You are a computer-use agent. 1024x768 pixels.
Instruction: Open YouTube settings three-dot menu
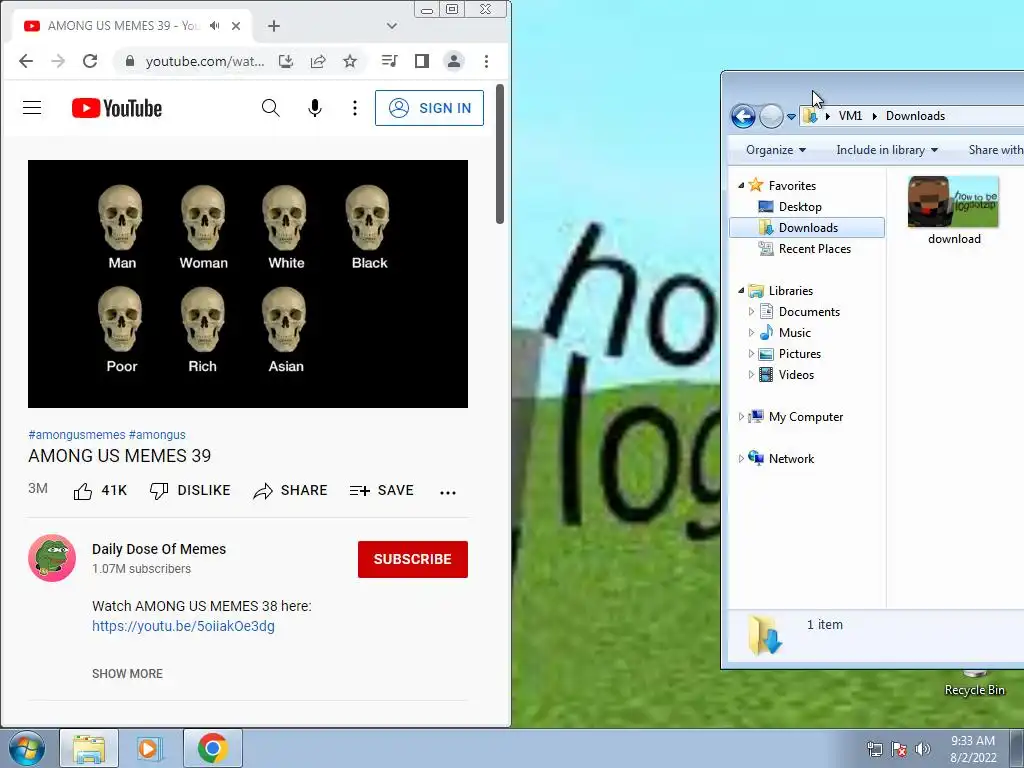(x=355, y=108)
